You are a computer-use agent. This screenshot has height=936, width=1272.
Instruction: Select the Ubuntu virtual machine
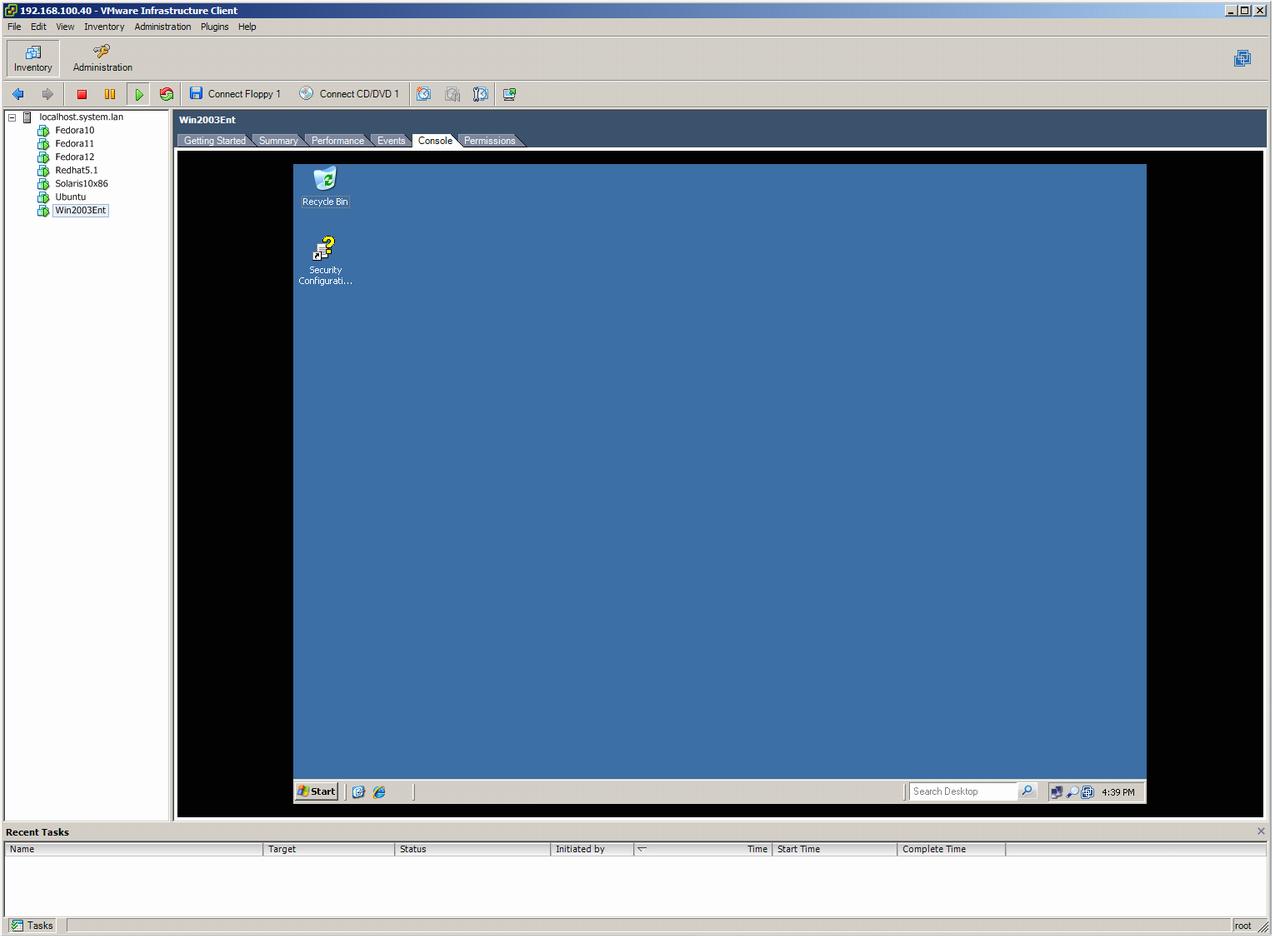coord(70,197)
